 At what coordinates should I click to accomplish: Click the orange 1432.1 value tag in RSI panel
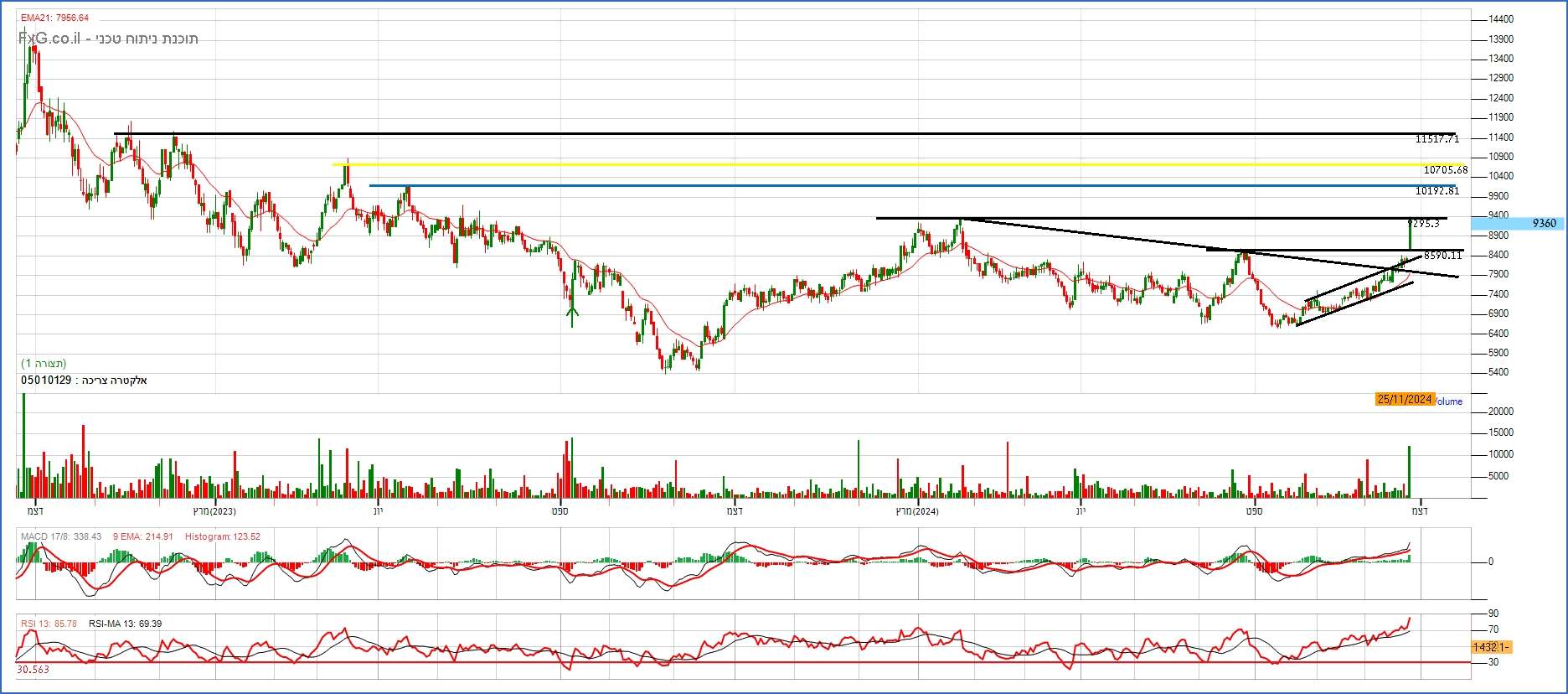tap(1491, 647)
